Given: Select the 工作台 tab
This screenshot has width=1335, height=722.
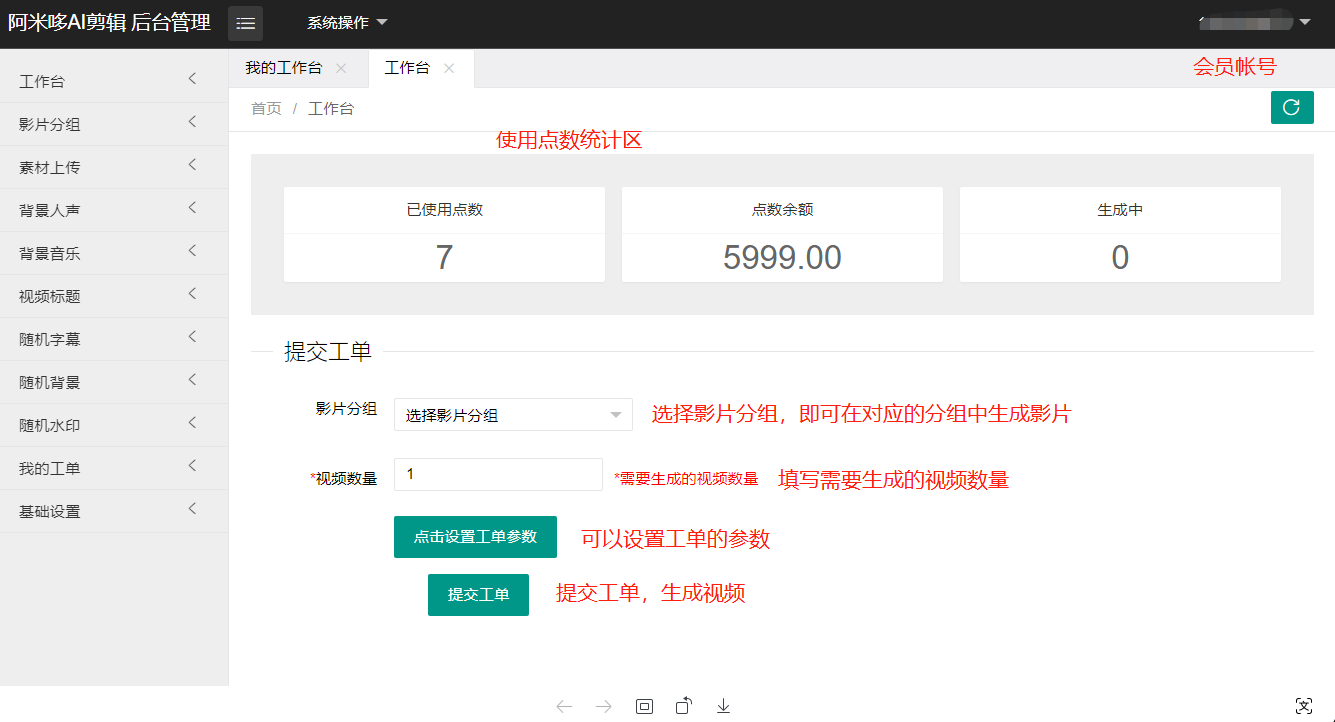Looking at the screenshot, I should [407, 68].
